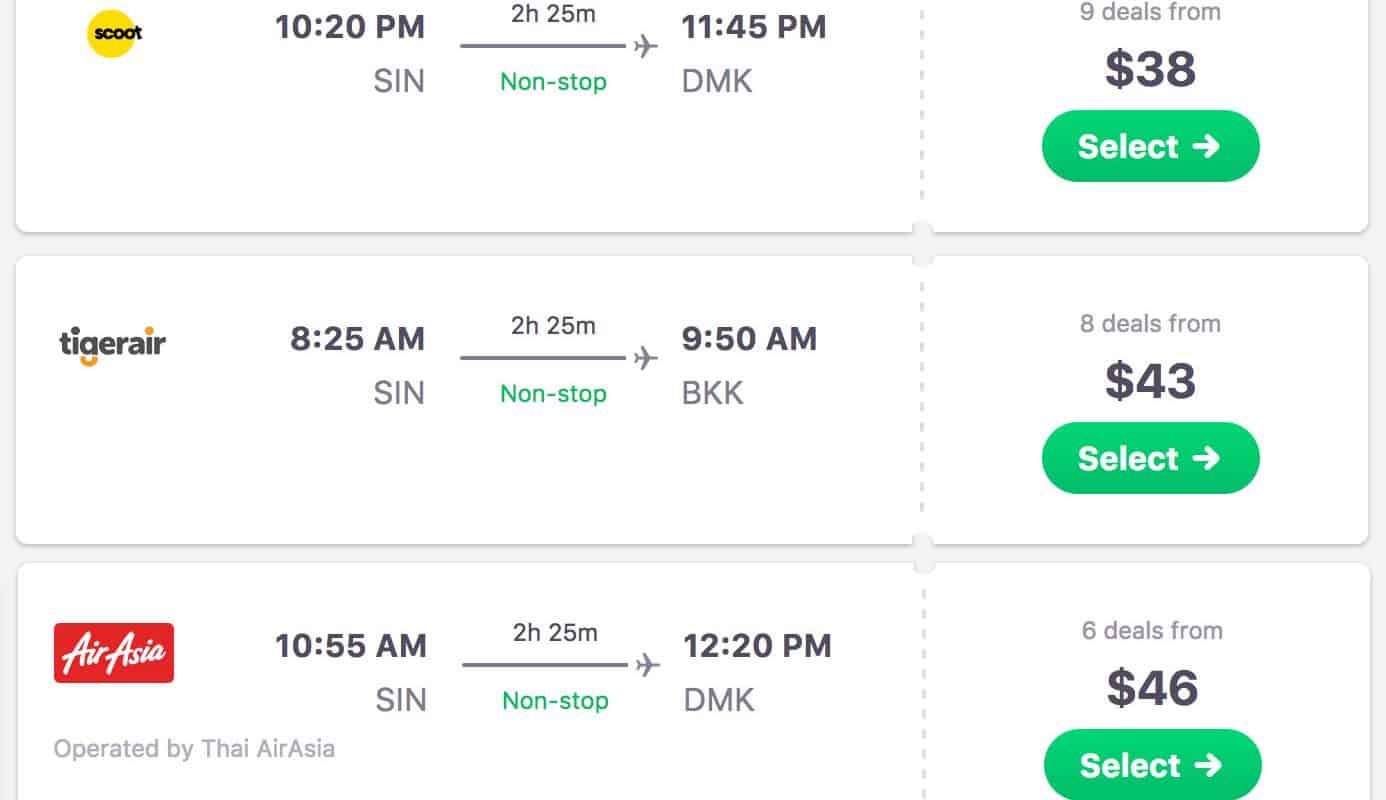Screen dimensions: 1386x800
Task: Open the "6 deals from" text
Action: 1152,631
